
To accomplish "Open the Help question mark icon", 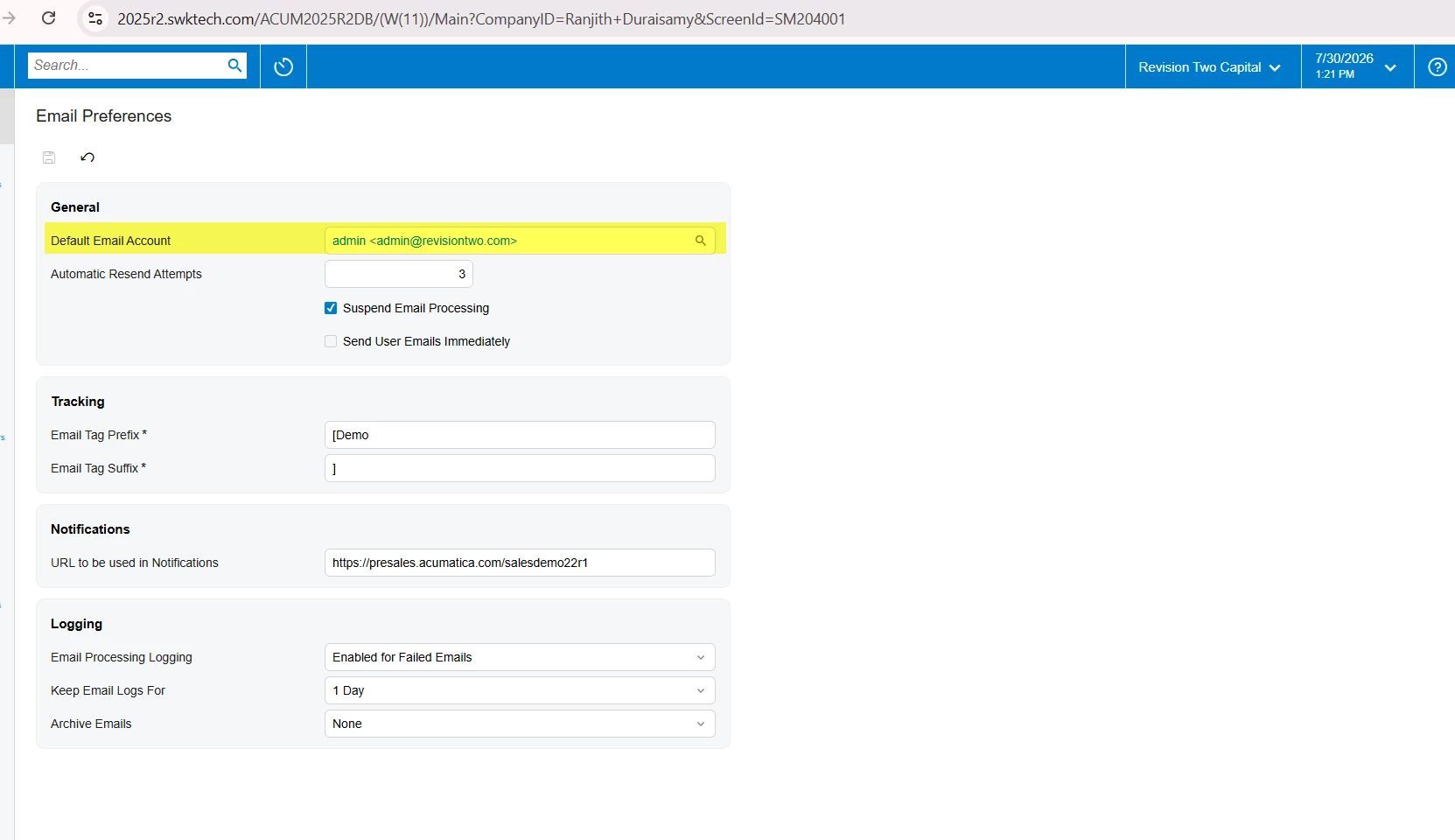I will pyautogui.click(x=1437, y=67).
